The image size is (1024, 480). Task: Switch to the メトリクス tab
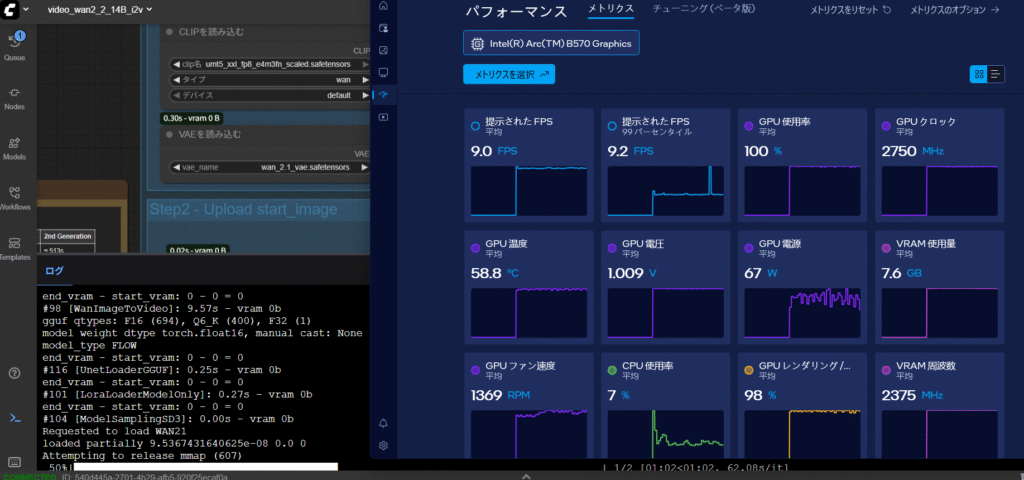coord(611,8)
